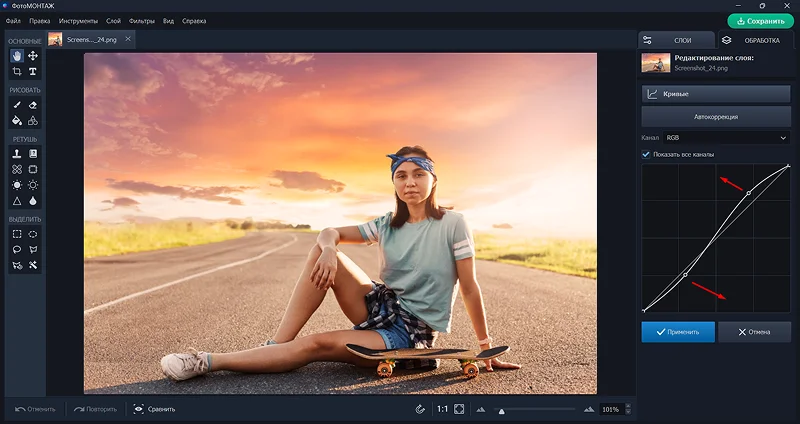Select the Elliptical selection tool
The image size is (800, 424).
[x=33, y=234]
